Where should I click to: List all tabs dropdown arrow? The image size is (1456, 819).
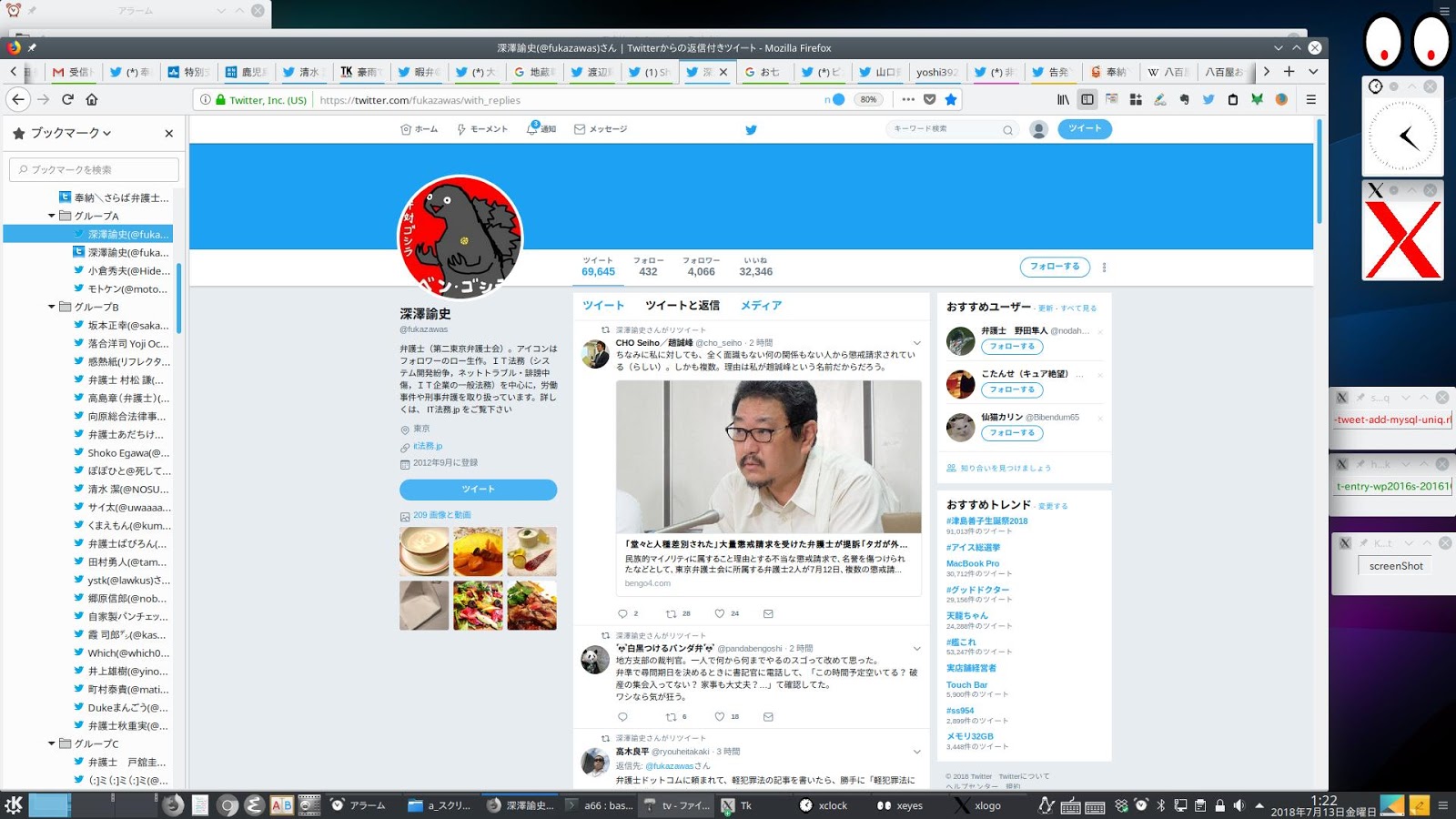click(1313, 72)
